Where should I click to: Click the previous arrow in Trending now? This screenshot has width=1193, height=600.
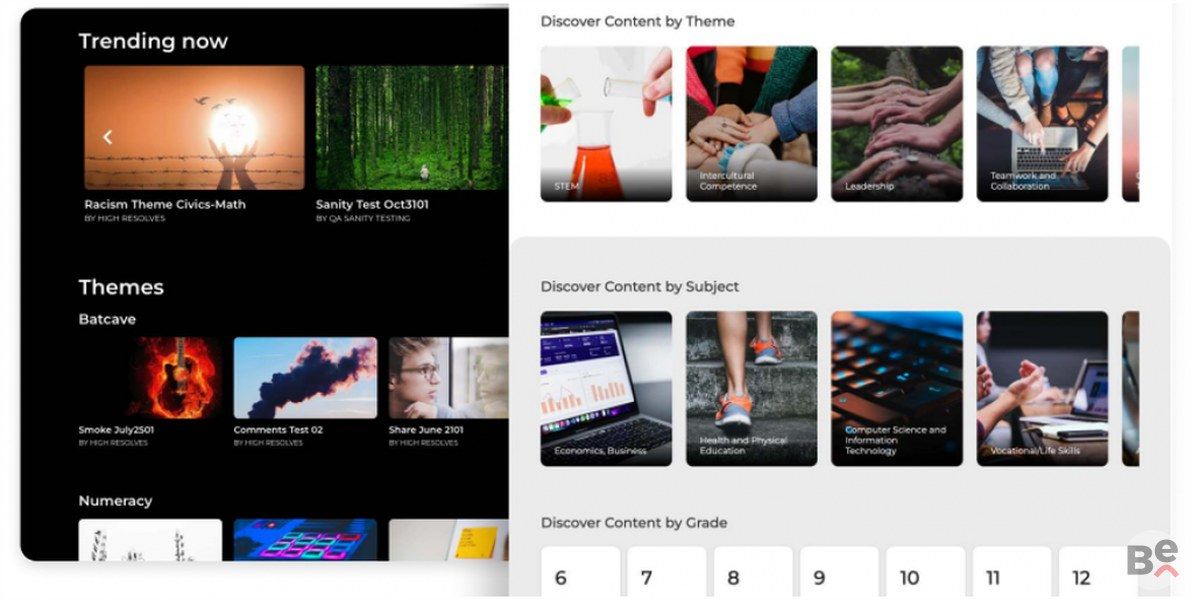pos(107,137)
